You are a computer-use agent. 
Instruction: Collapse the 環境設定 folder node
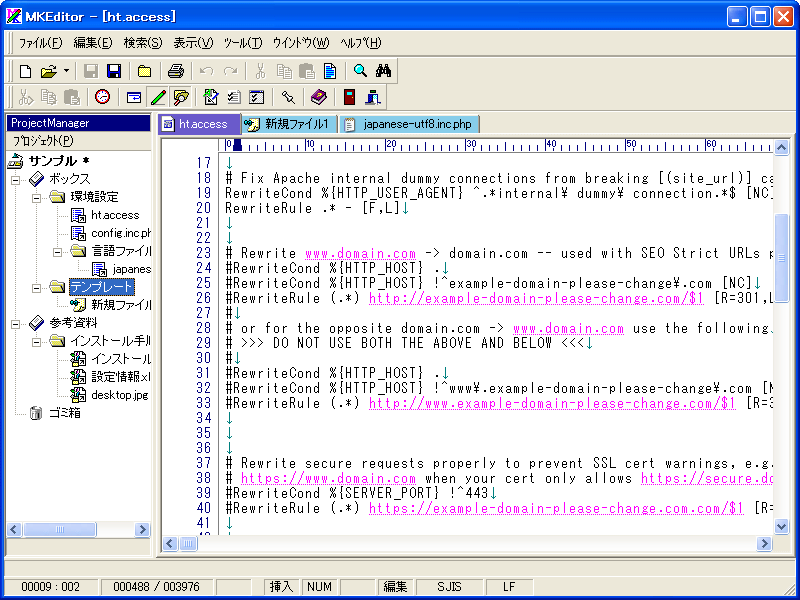point(37,197)
